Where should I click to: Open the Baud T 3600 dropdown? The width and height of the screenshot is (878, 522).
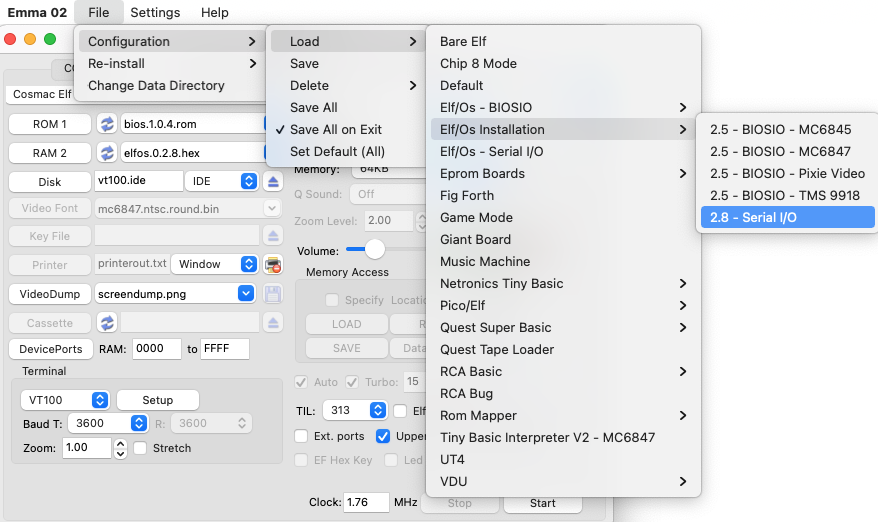[x=108, y=423]
